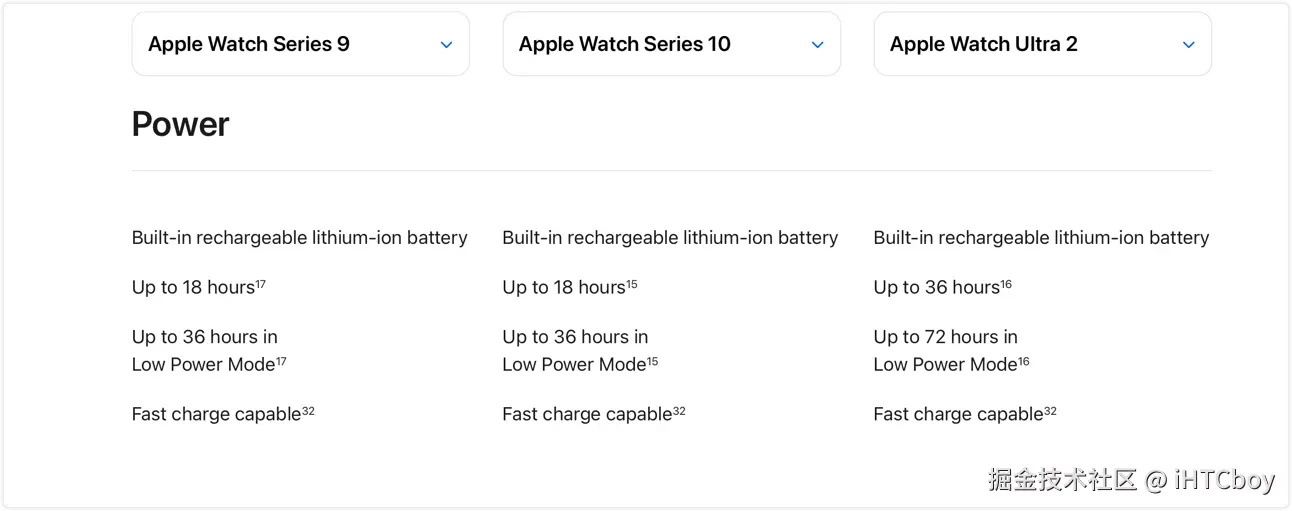Viewport: 1292px width, 511px height.
Task: Click footnote 17 after Series 9 Low Power Mode
Action: (x=281, y=361)
